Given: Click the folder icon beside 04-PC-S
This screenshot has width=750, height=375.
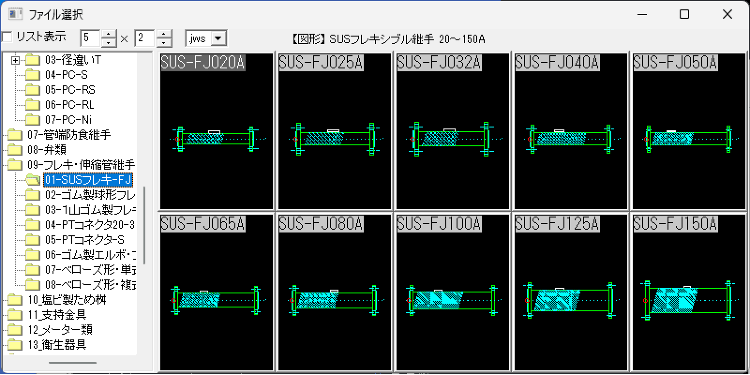Looking at the screenshot, I should 33,75.
